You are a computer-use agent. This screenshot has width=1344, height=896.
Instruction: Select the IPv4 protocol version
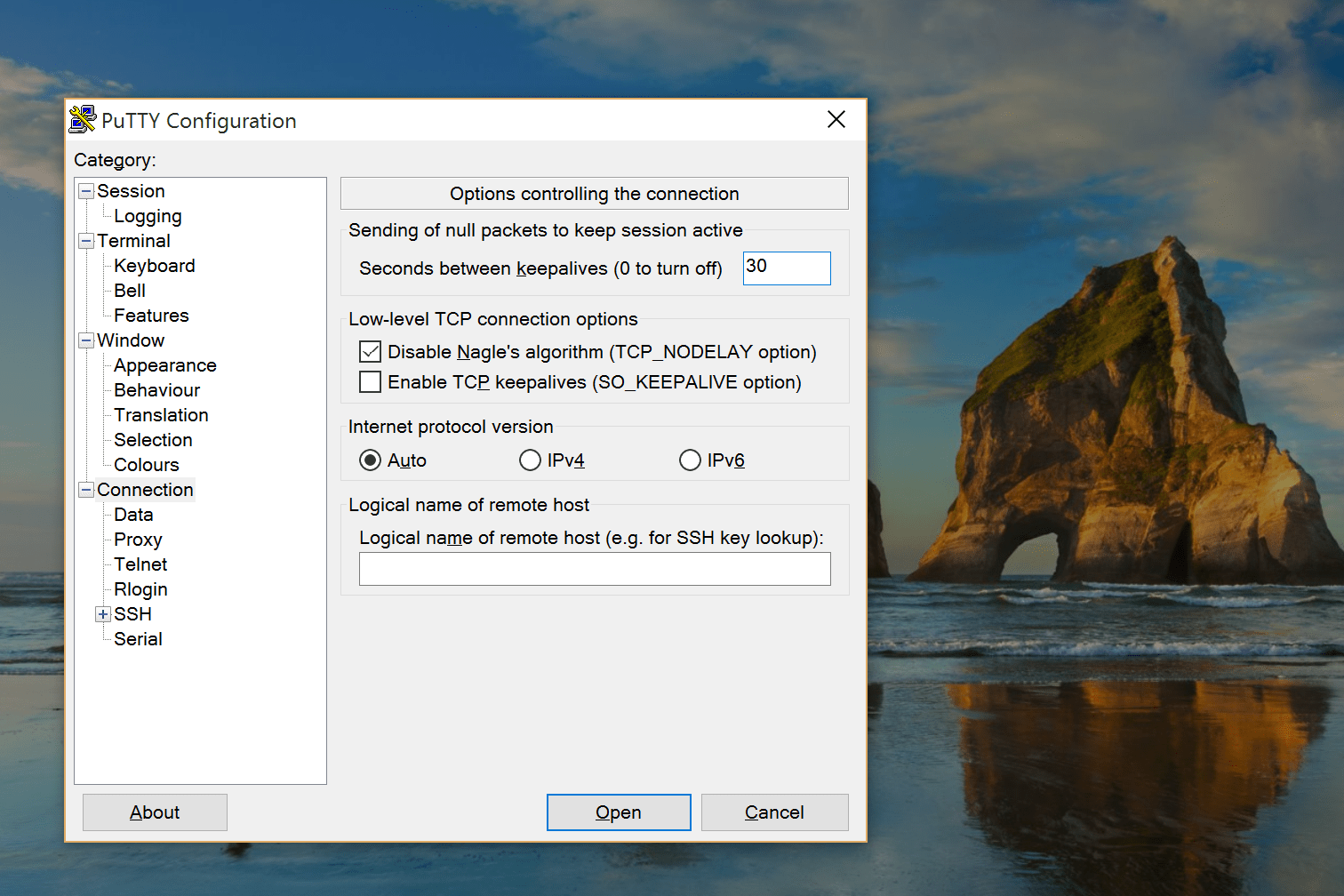(x=530, y=460)
